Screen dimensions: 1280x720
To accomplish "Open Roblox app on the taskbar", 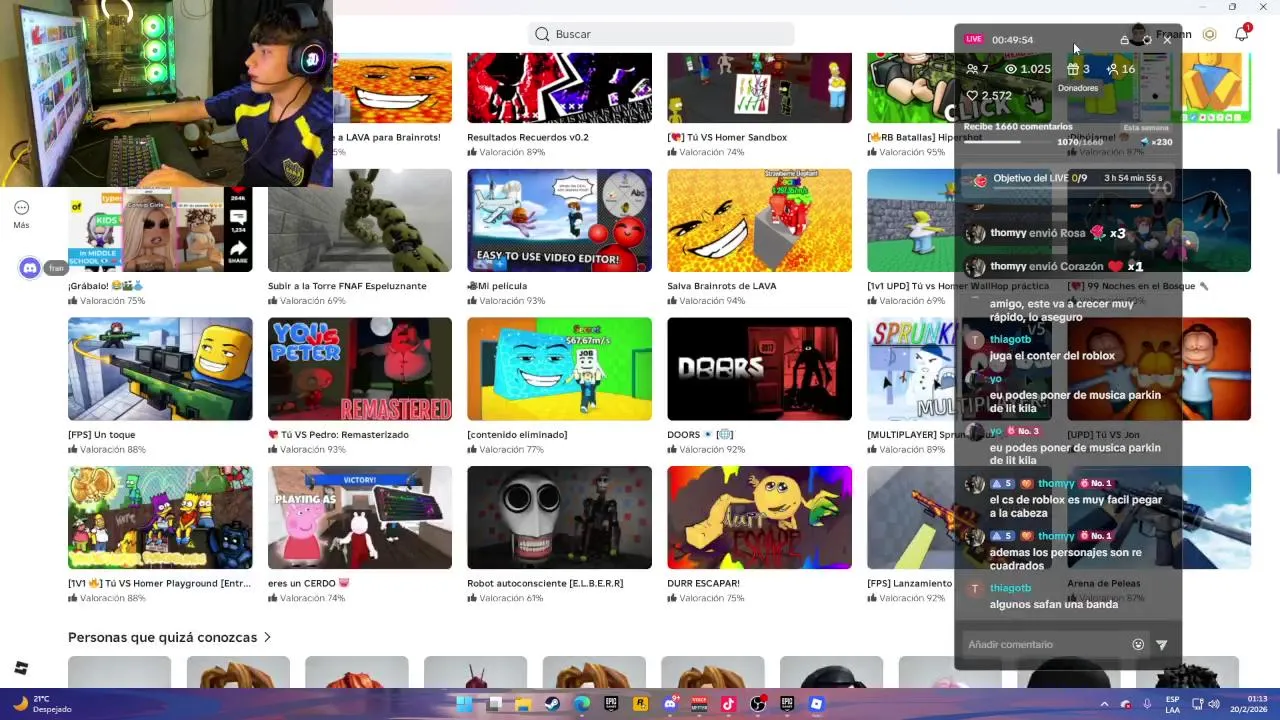I will pos(816,704).
